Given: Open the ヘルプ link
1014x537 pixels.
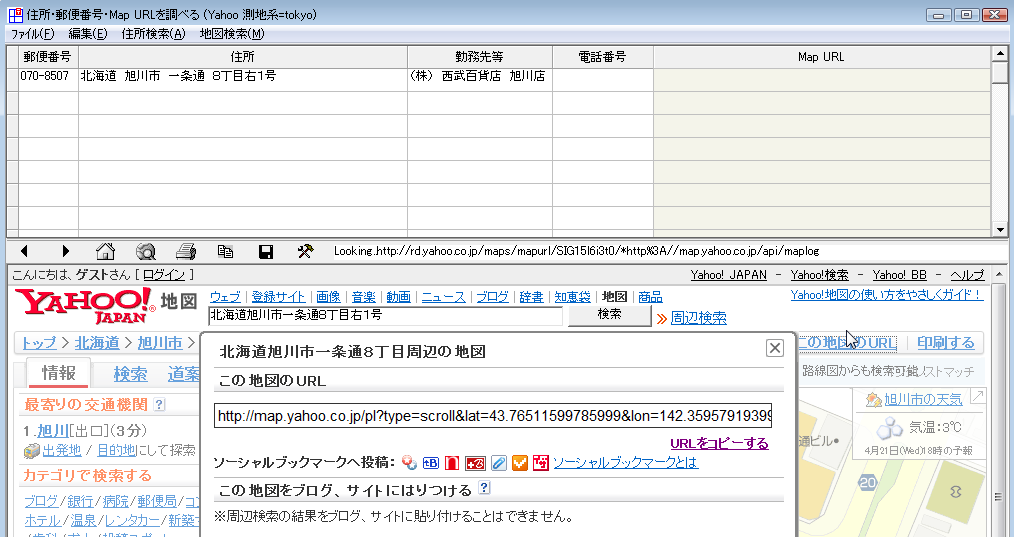Looking at the screenshot, I should tap(967, 275).
